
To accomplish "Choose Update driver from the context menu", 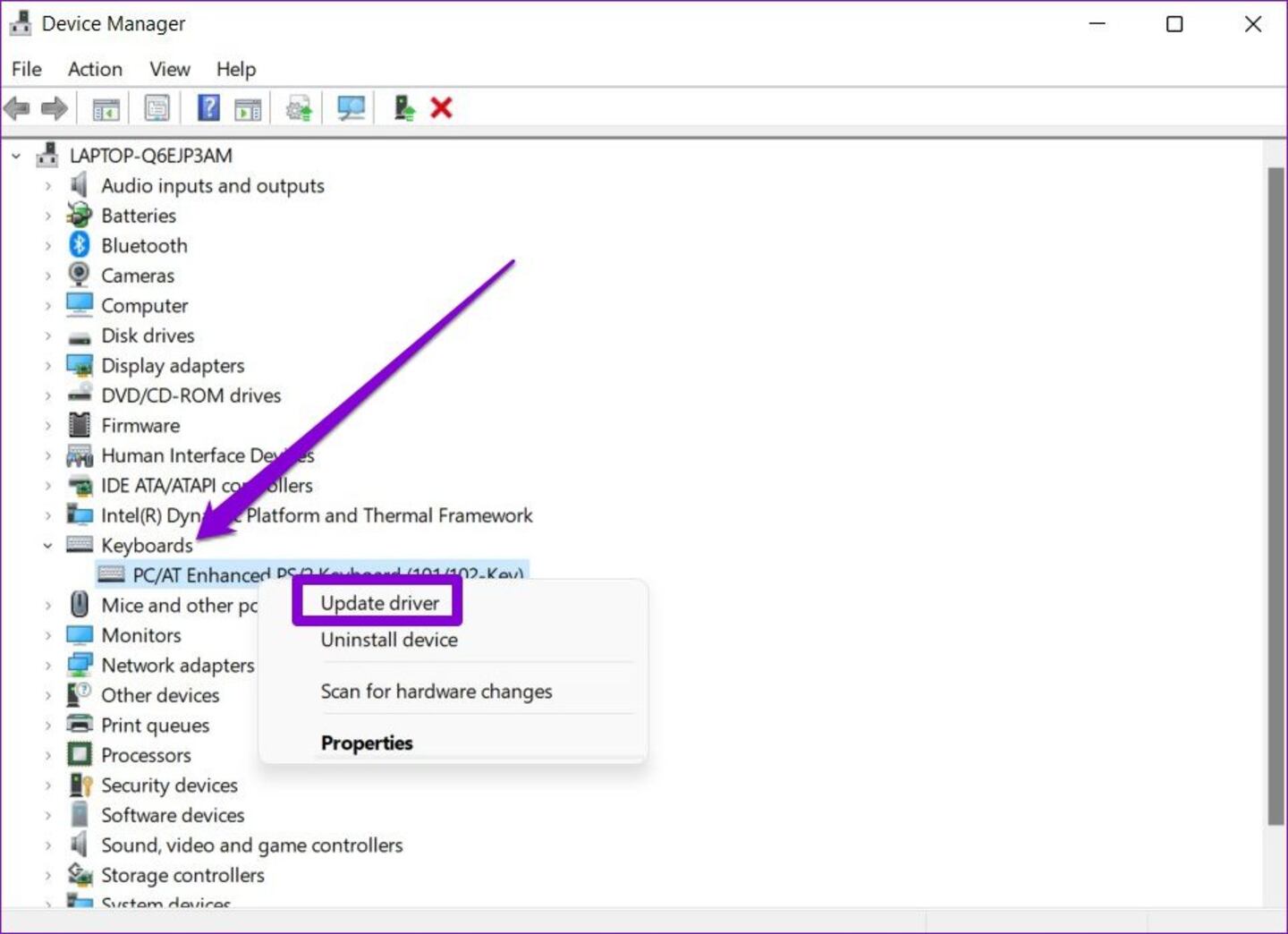I will point(377,602).
